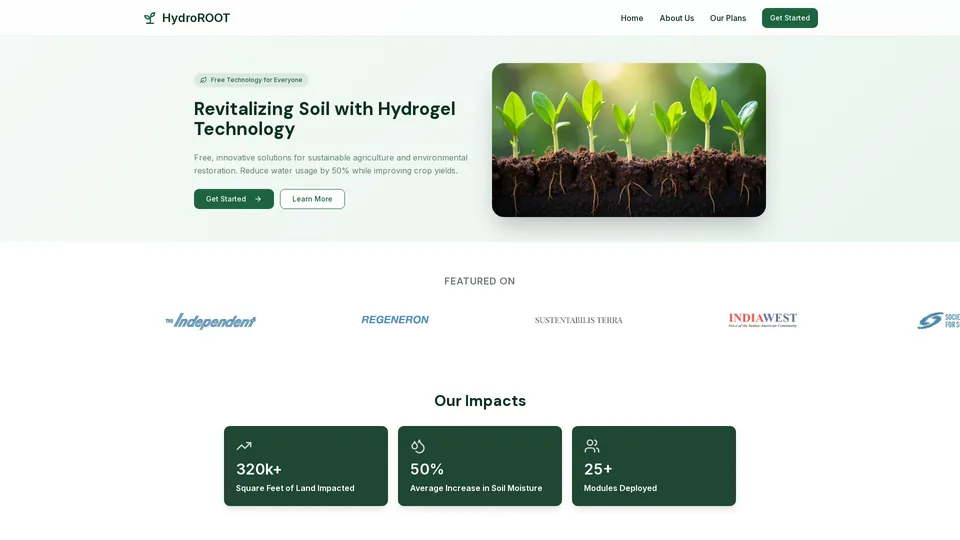Click the 50% statistic value

(x=427, y=469)
